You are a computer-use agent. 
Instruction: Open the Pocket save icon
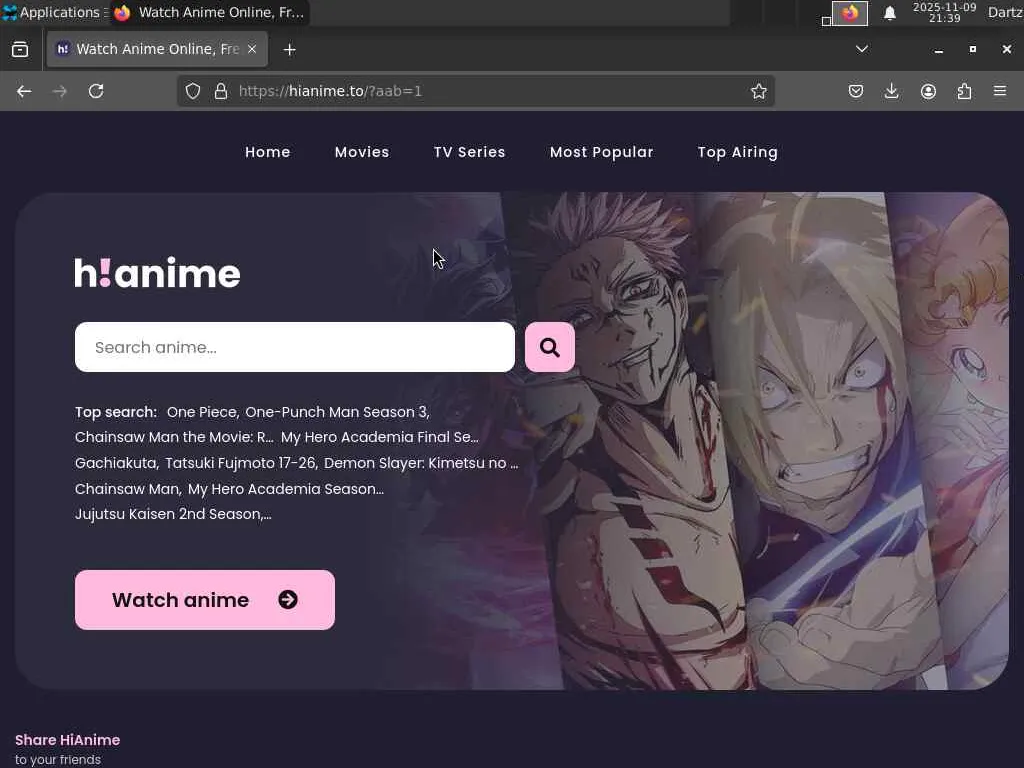coord(856,91)
